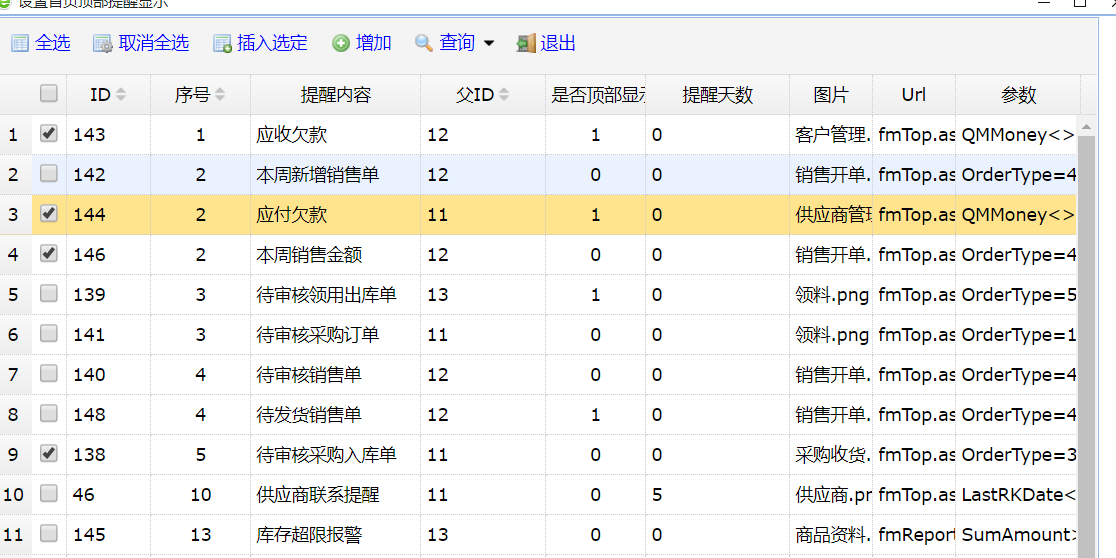
Task: Click row number 7 header cell
Action: [14, 375]
